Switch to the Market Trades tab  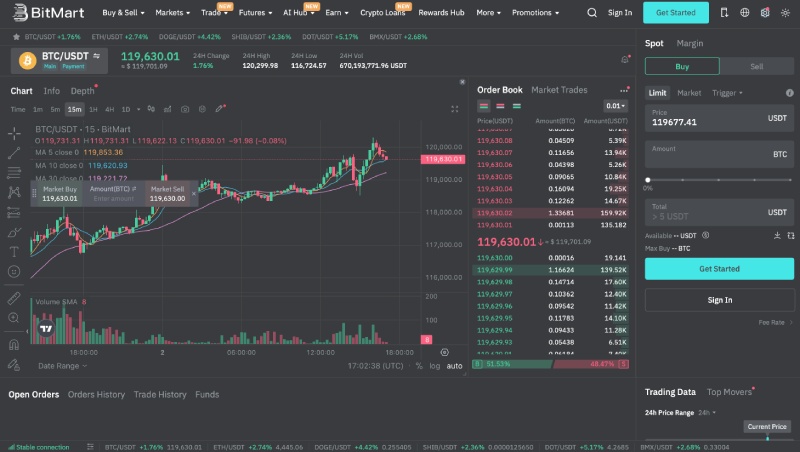(x=559, y=90)
